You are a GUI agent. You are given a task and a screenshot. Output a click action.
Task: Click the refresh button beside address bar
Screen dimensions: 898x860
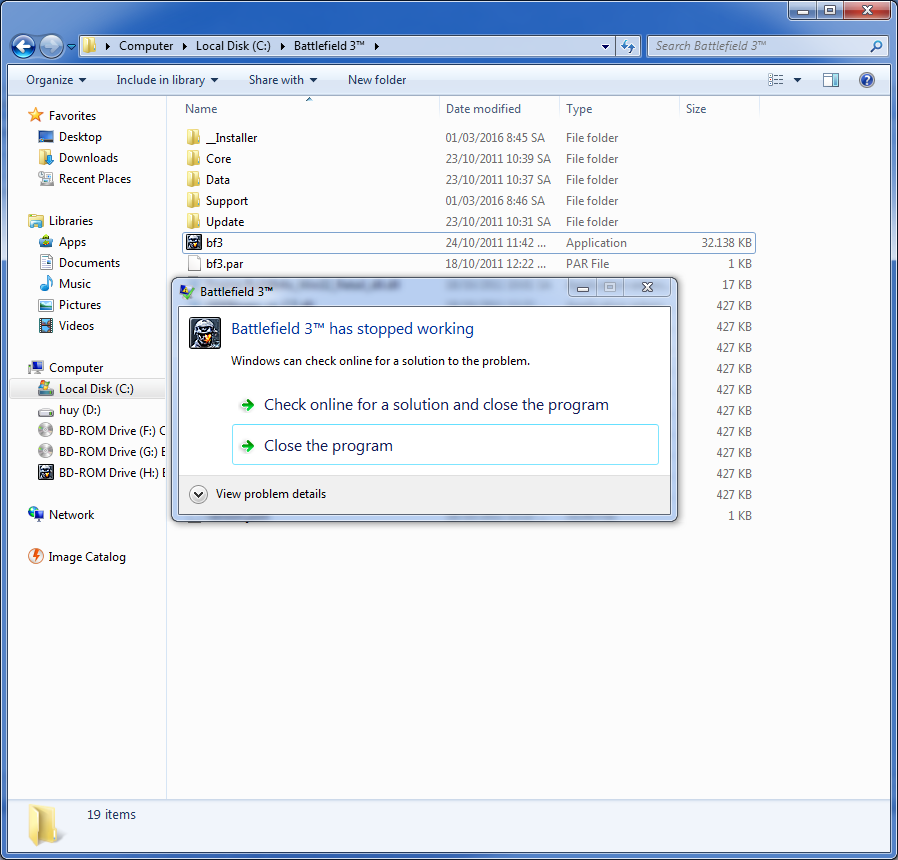628,46
